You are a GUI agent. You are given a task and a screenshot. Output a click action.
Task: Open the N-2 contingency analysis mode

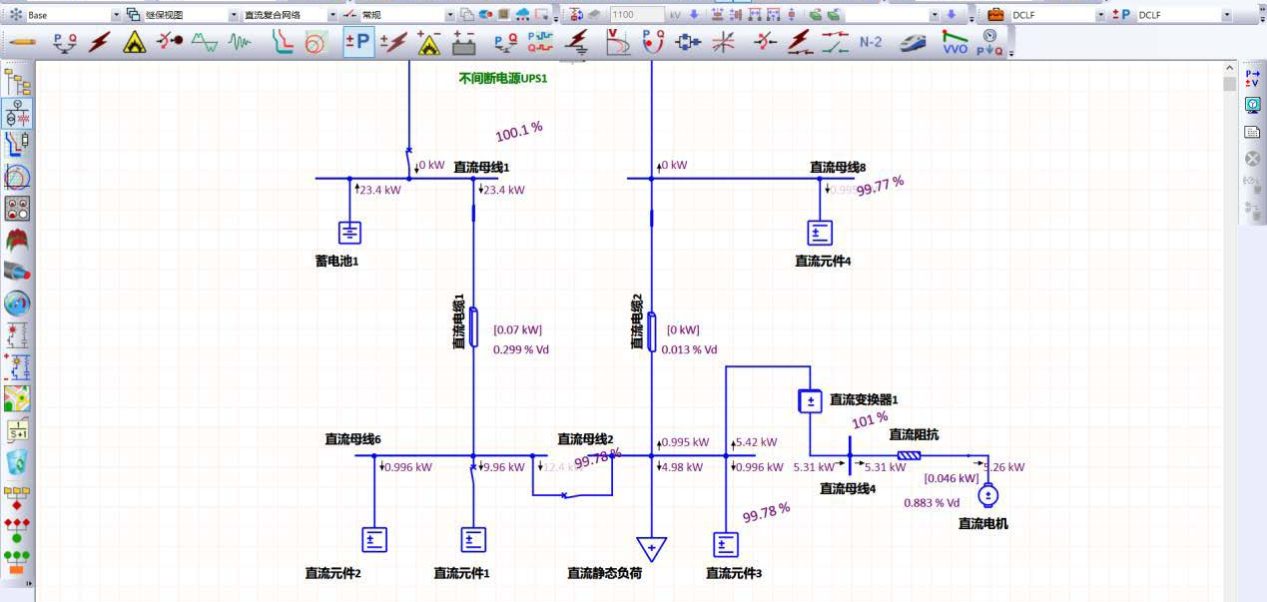tap(871, 43)
